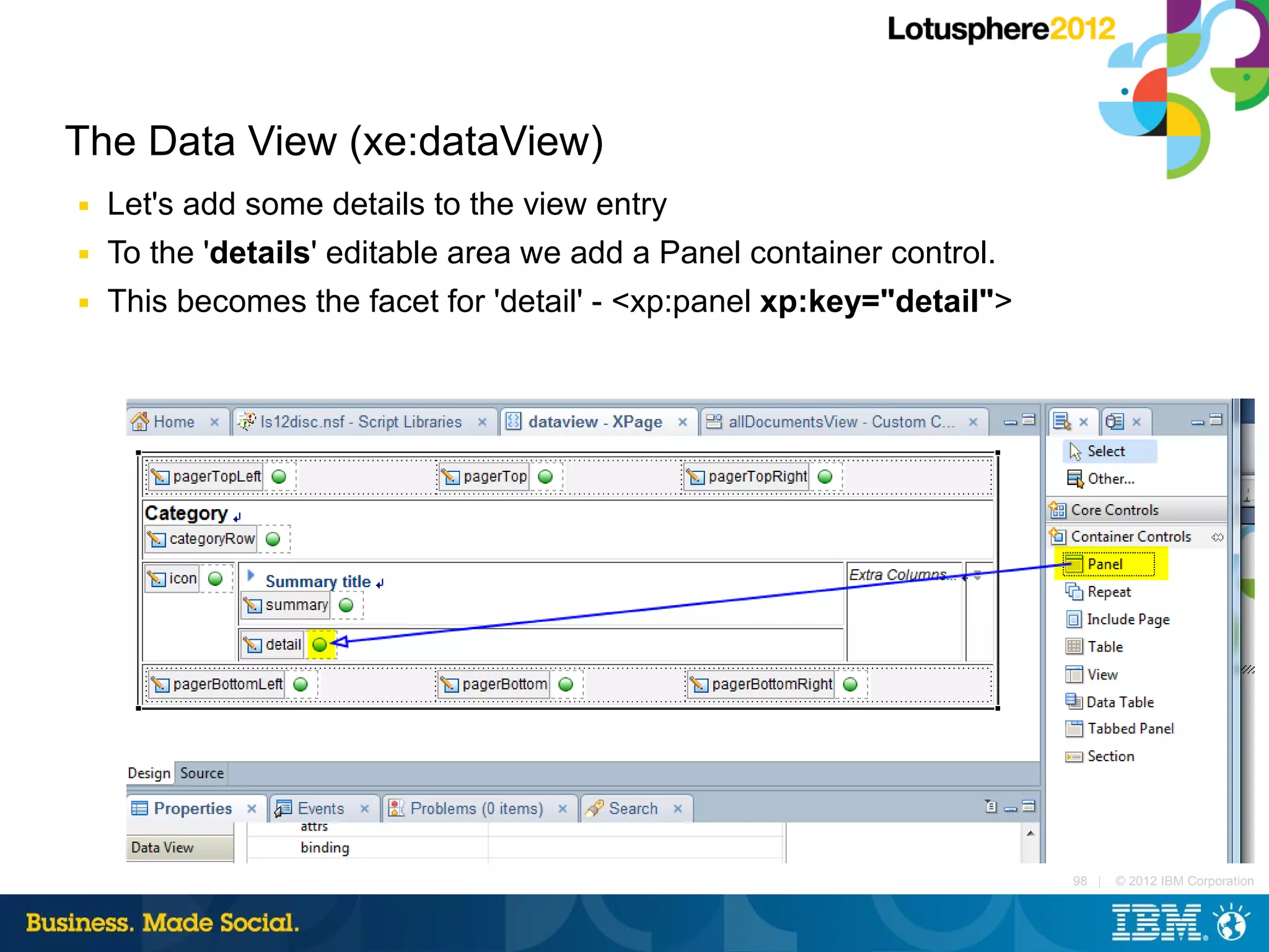Click the Home tab house icon
The image size is (1269, 952).
[x=139, y=422]
